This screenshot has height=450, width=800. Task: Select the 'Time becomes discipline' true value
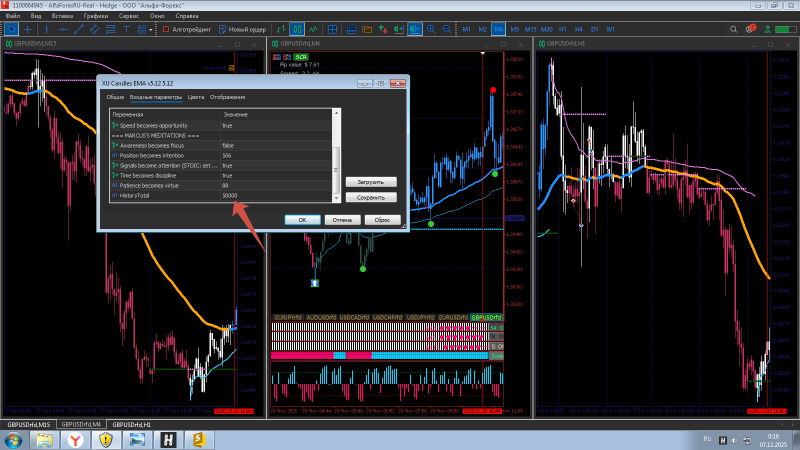[228, 176]
